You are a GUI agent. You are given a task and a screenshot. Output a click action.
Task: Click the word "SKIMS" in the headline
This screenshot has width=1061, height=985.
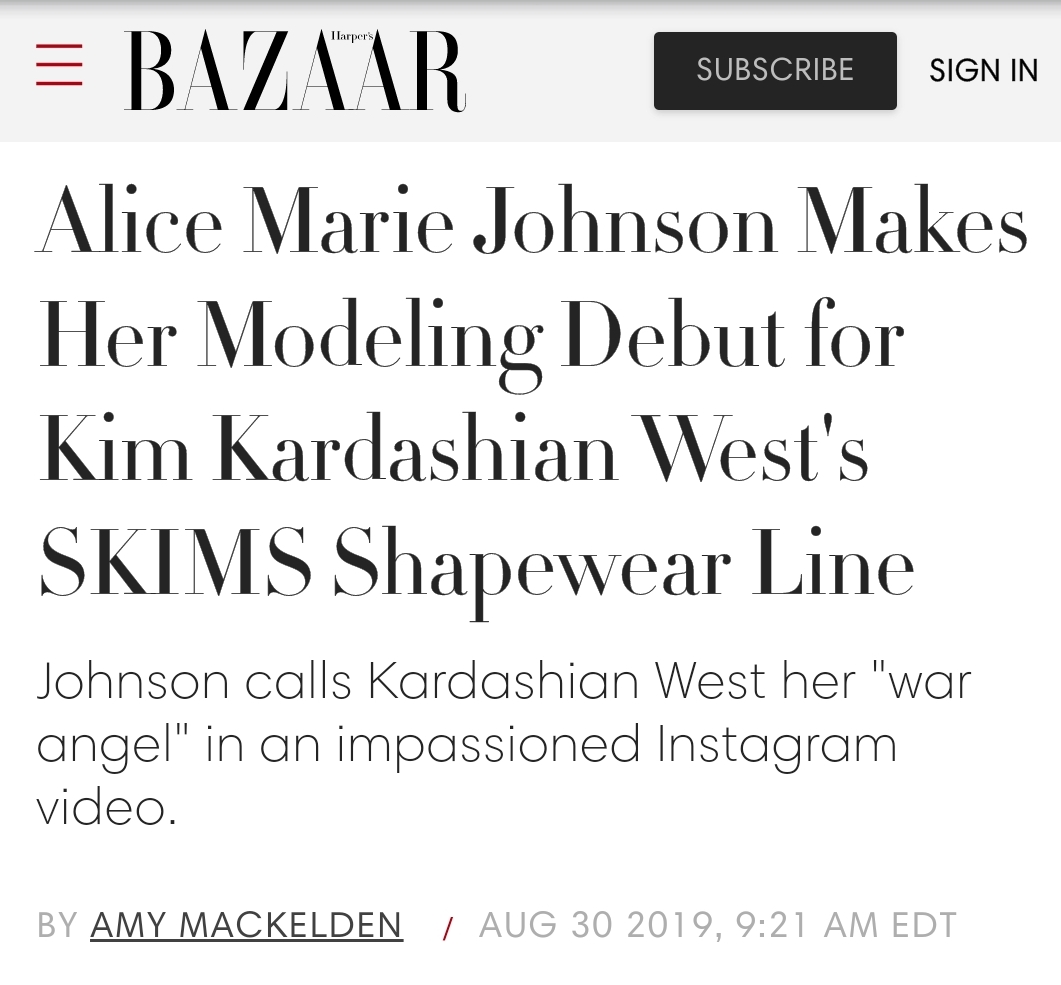(x=176, y=562)
